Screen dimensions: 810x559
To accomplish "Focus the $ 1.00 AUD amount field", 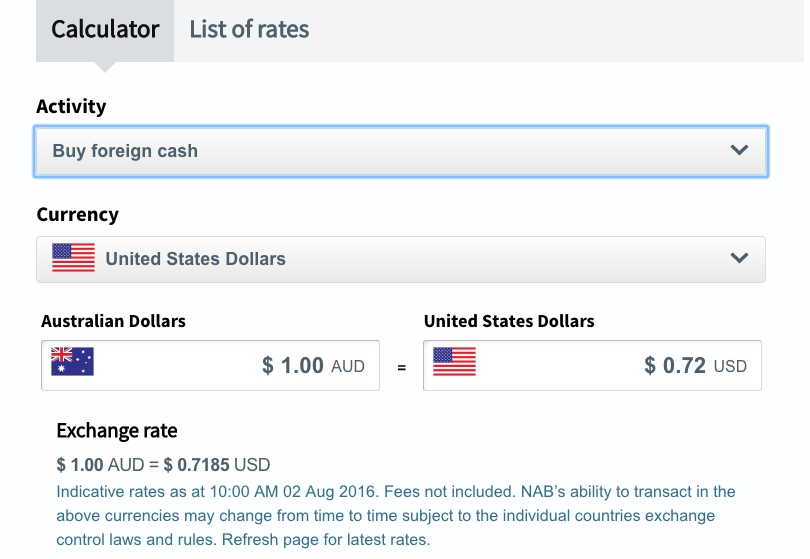I will [x=210, y=365].
